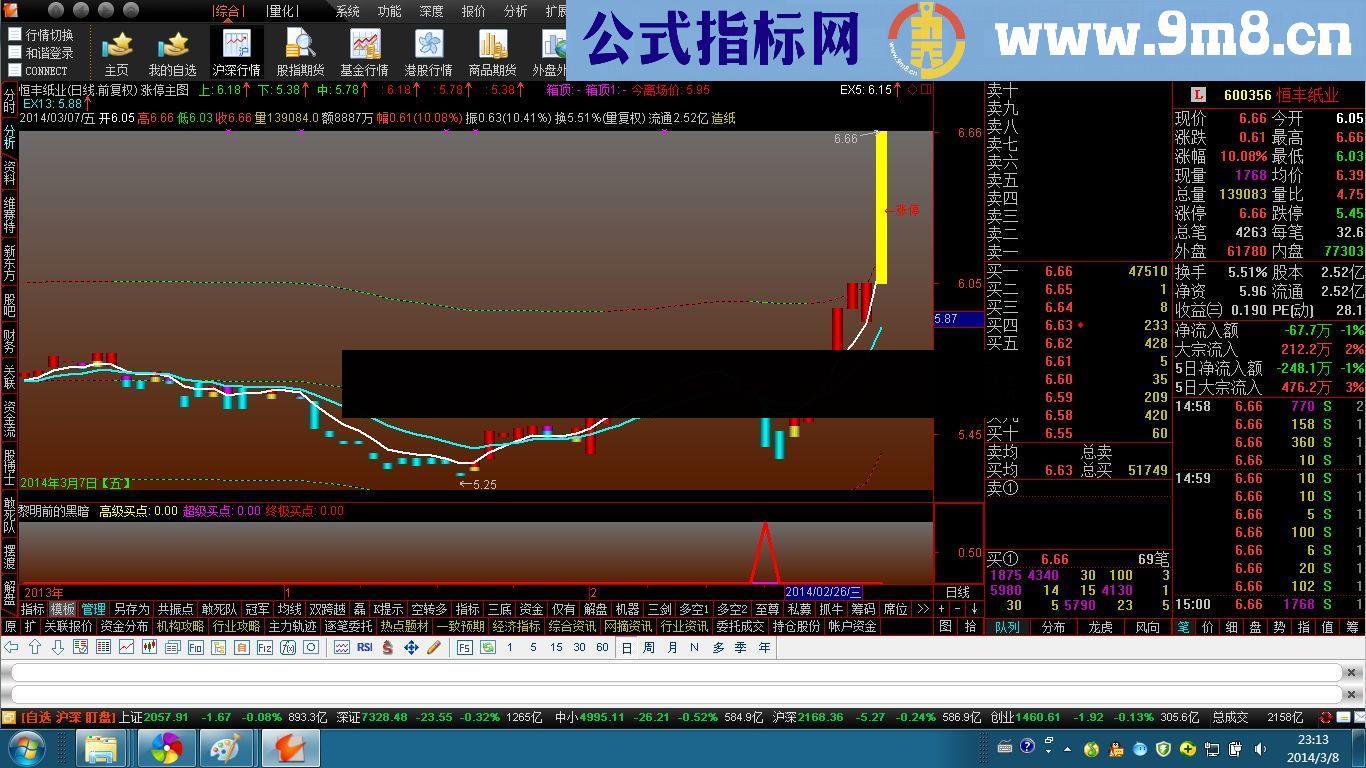Open the 系统 menu
The height and width of the screenshot is (768, 1366).
tap(348, 11)
